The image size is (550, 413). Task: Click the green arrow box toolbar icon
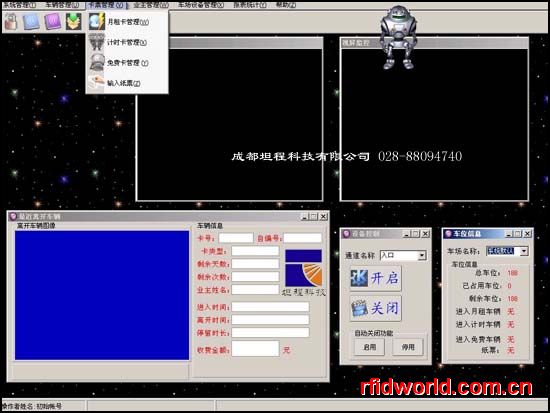[x=74, y=22]
